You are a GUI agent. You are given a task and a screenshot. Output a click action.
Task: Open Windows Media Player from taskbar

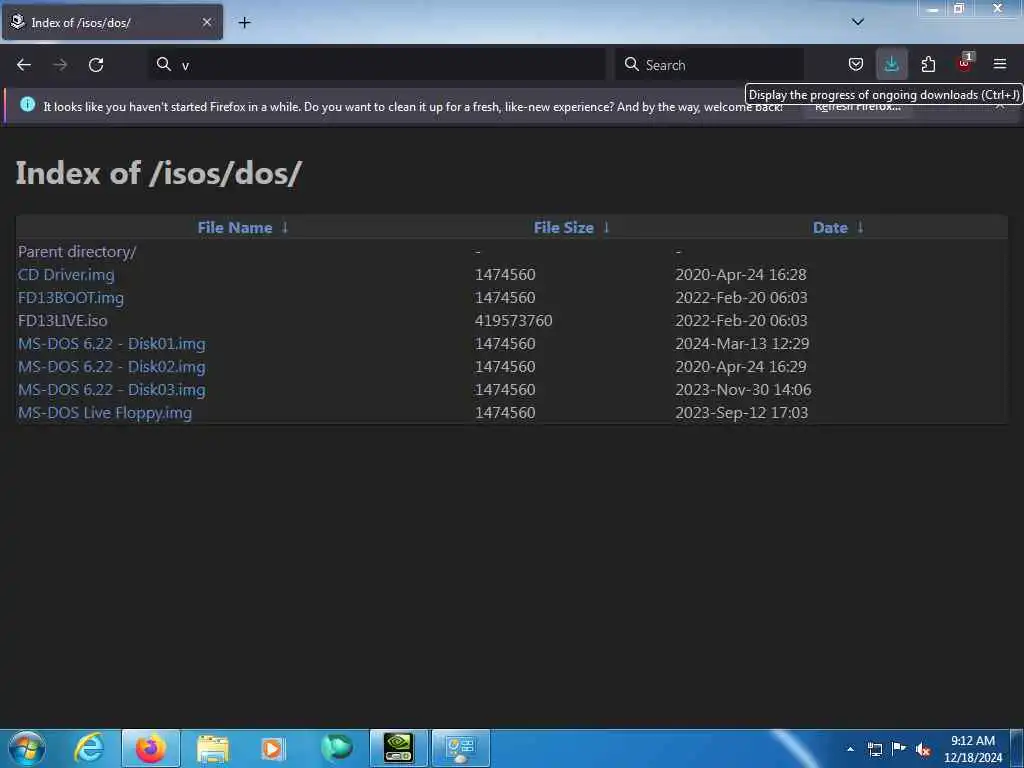pyautogui.click(x=274, y=748)
